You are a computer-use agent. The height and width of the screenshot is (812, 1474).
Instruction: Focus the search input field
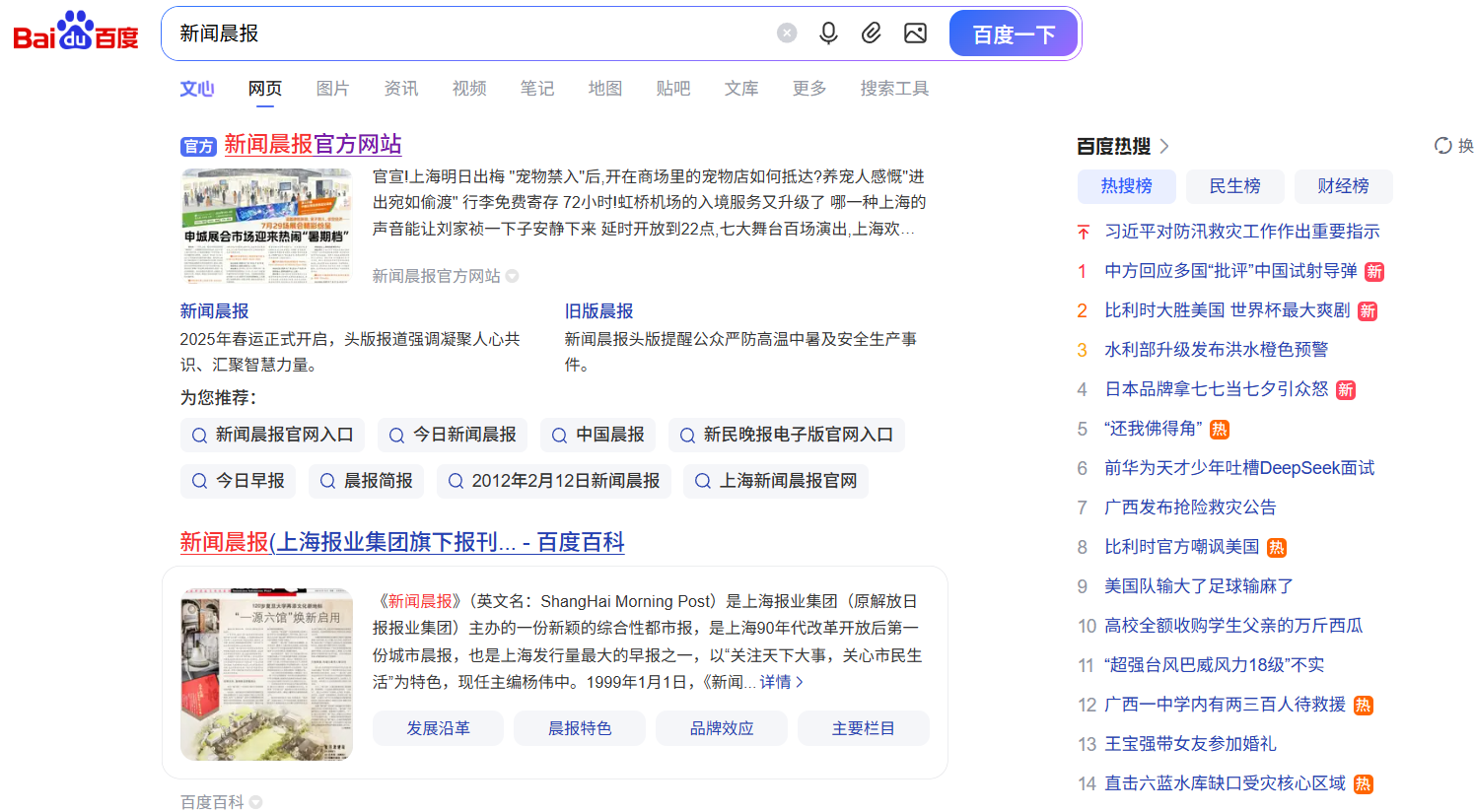pos(473,34)
